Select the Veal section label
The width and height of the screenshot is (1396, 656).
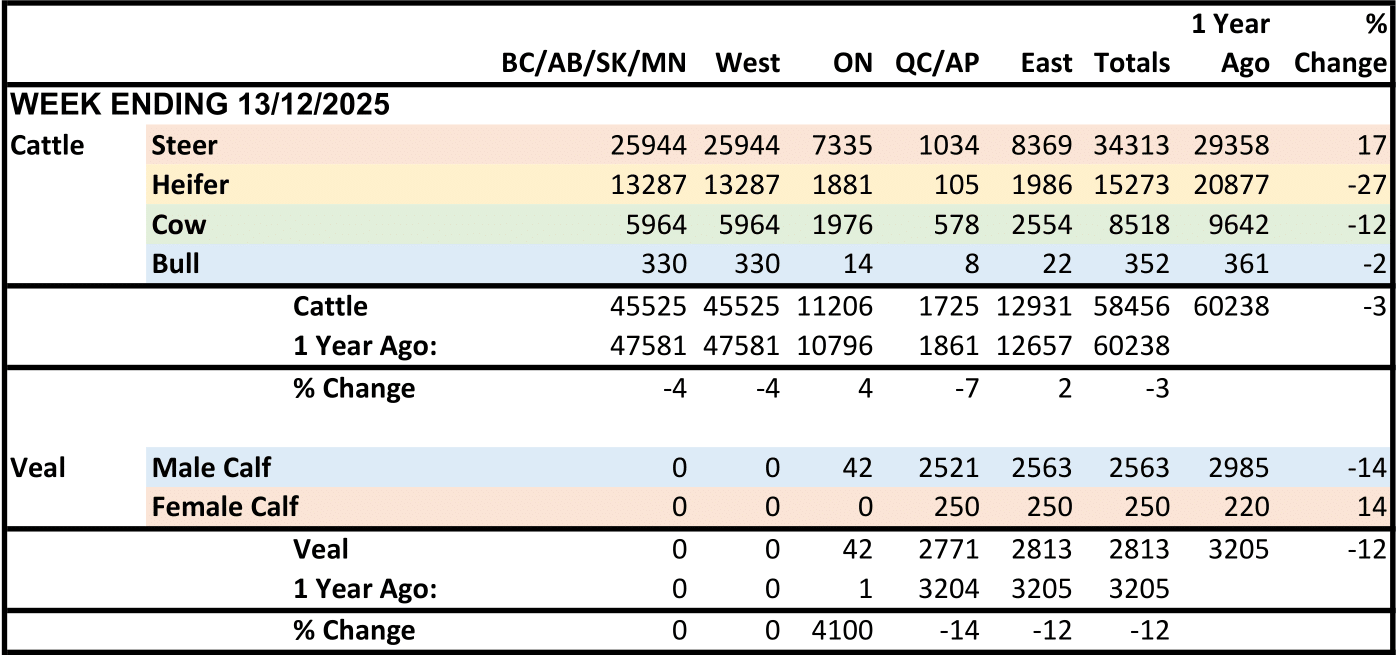(37, 467)
